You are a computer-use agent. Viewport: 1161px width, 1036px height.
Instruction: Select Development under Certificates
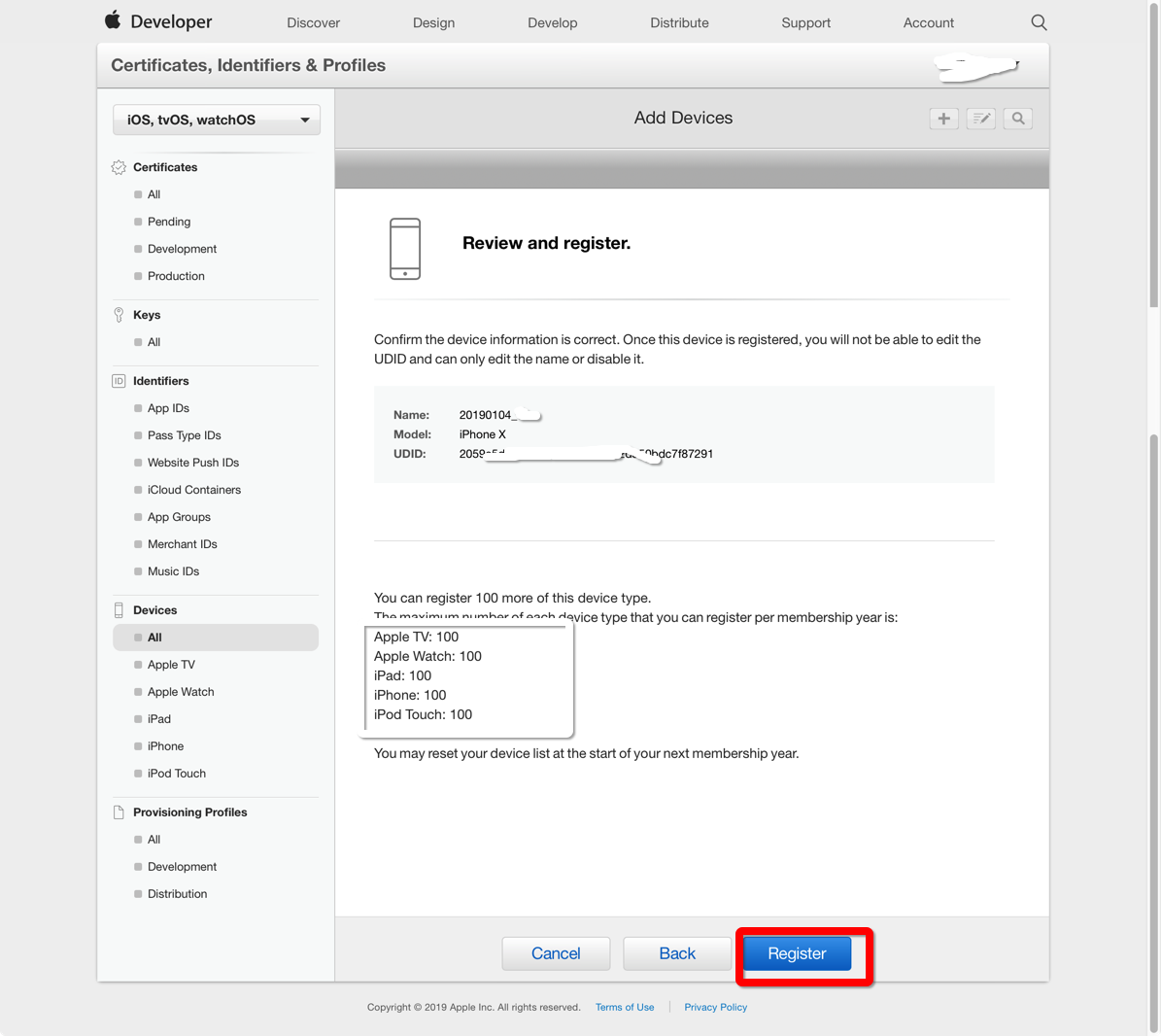pyautogui.click(x=182, y=249)
